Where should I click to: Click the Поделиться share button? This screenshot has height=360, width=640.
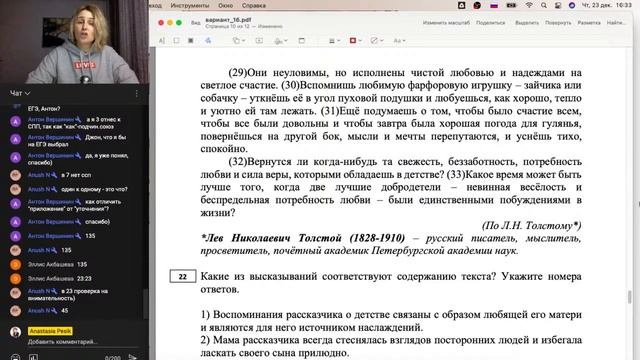(x=491, y=23)
